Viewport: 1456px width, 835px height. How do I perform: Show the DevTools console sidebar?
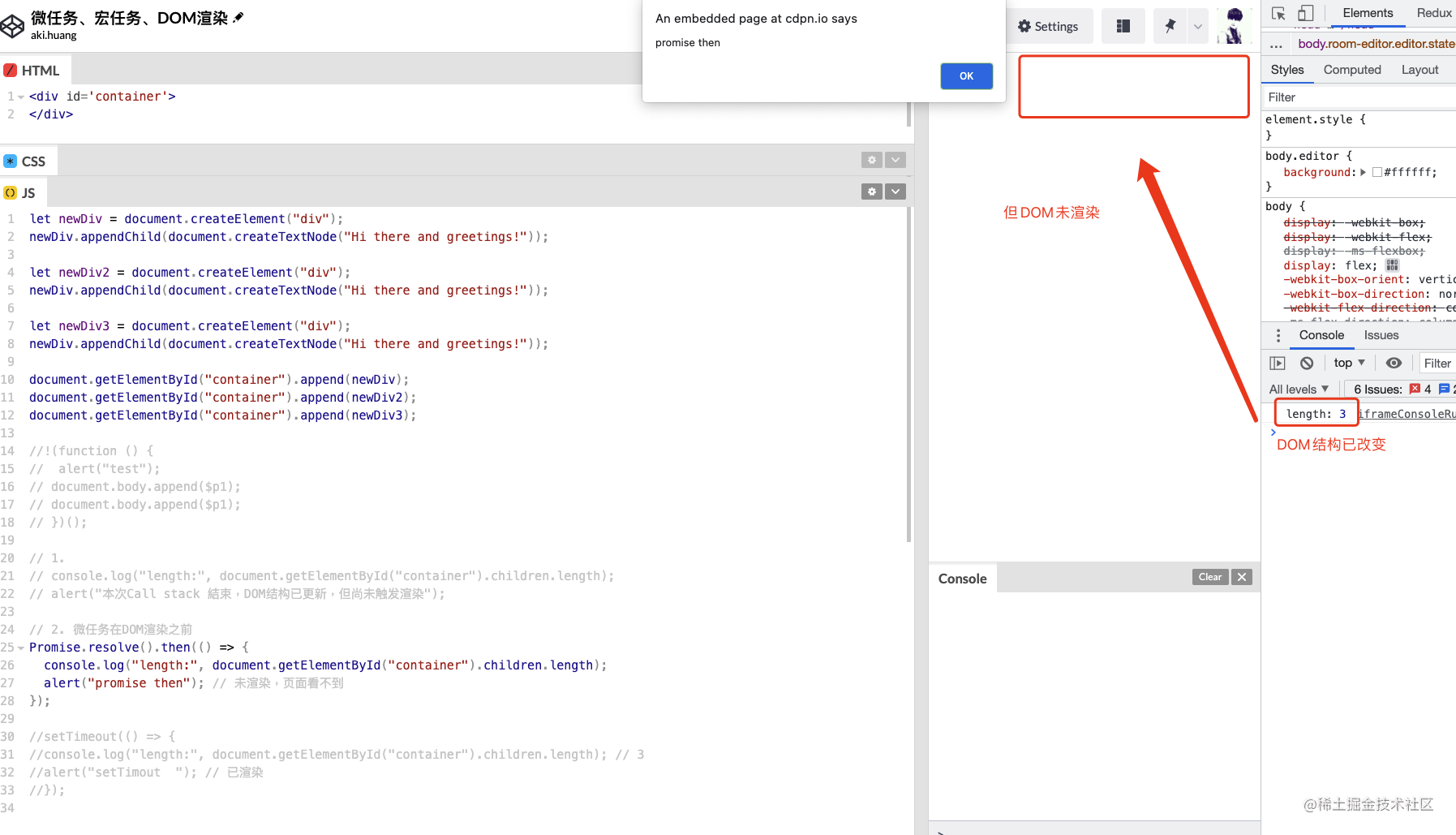[1278, 363]
